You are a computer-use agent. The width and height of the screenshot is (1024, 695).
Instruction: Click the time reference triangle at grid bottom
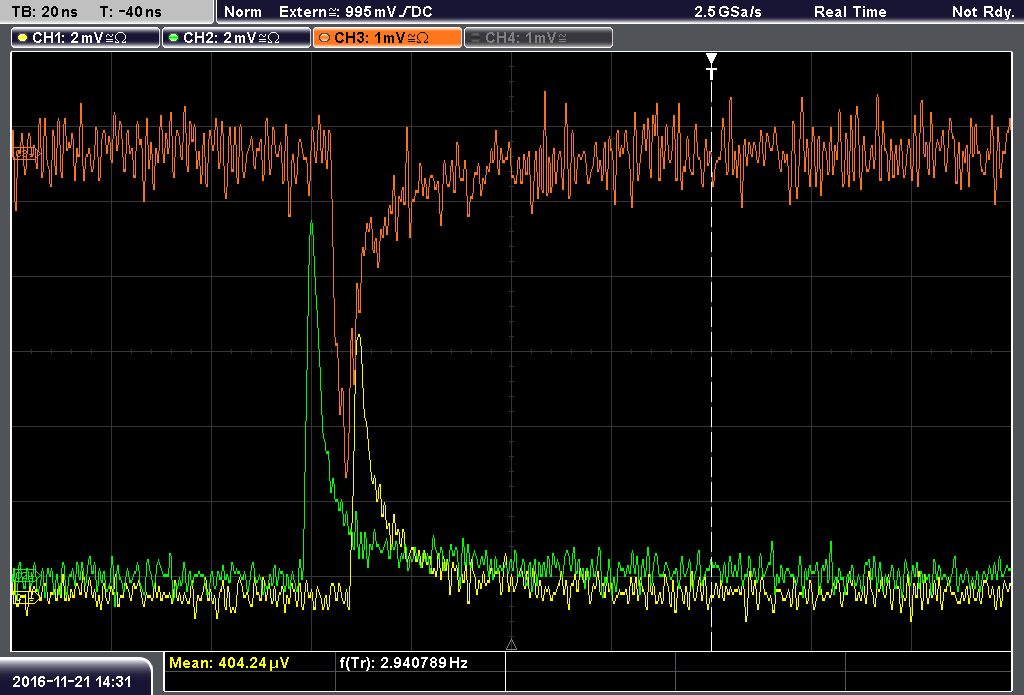511,645
